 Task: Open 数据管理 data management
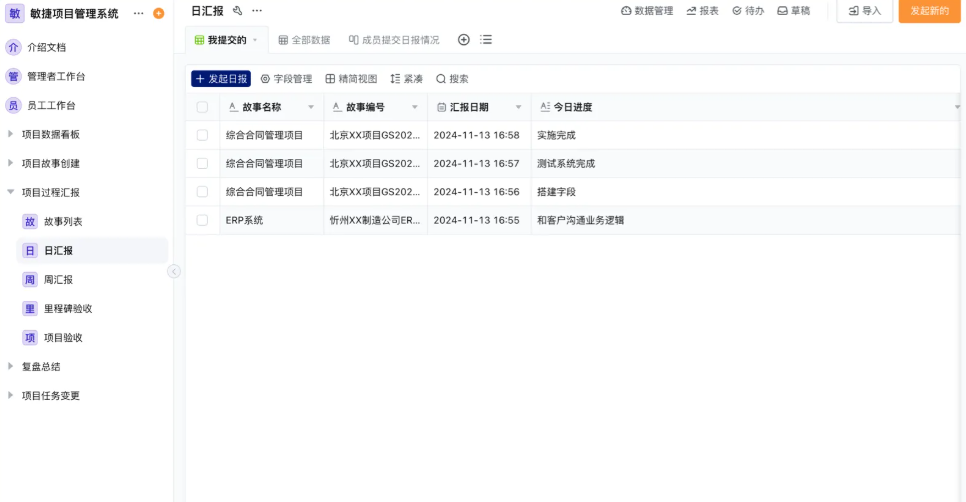[x=647, y=11]
